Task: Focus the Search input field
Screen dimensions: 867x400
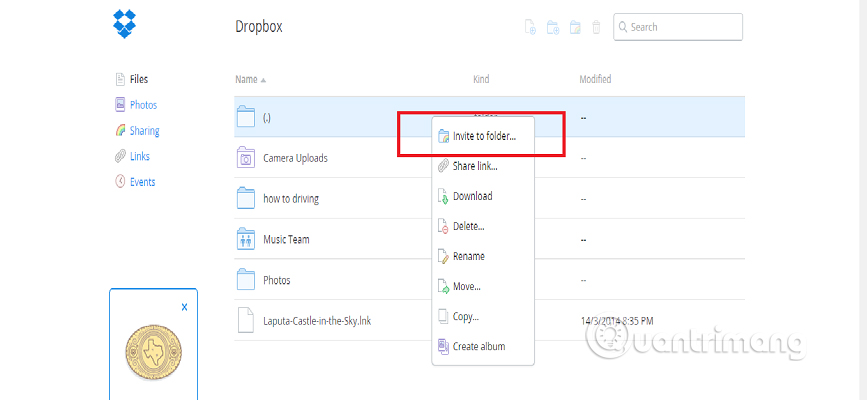Action: [678, 27]
